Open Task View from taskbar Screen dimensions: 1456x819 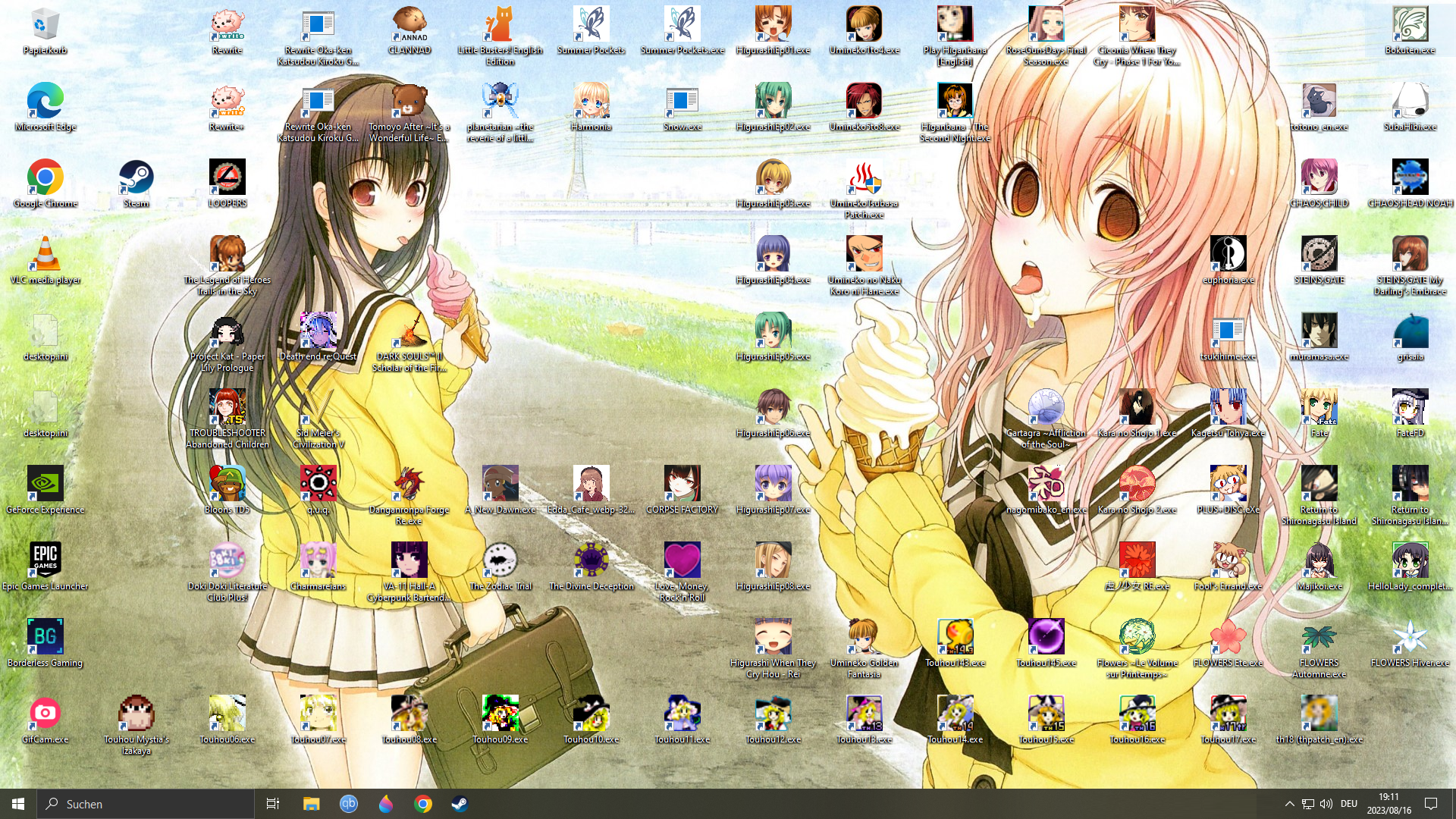273,804
